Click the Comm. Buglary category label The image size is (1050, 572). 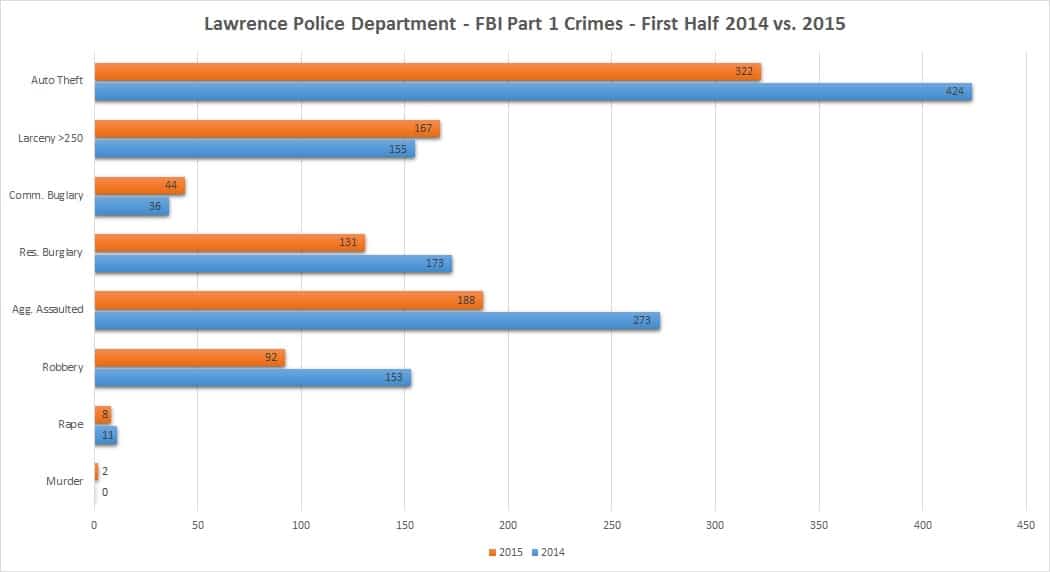click(46, 196)
